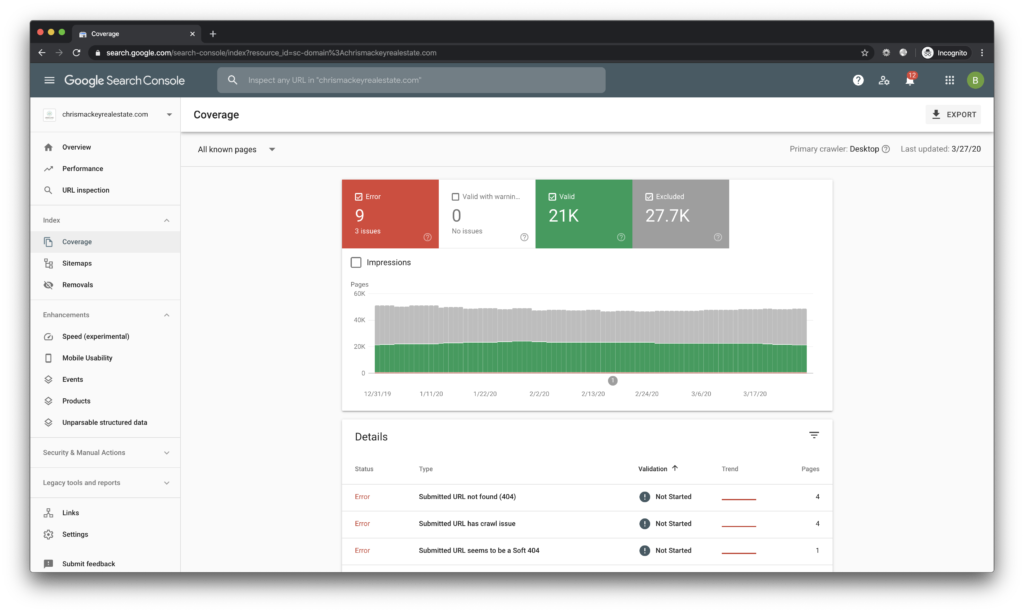Open Settings in sidebar
Viewport: 1024px width, 612px height.
coord(105,535)
